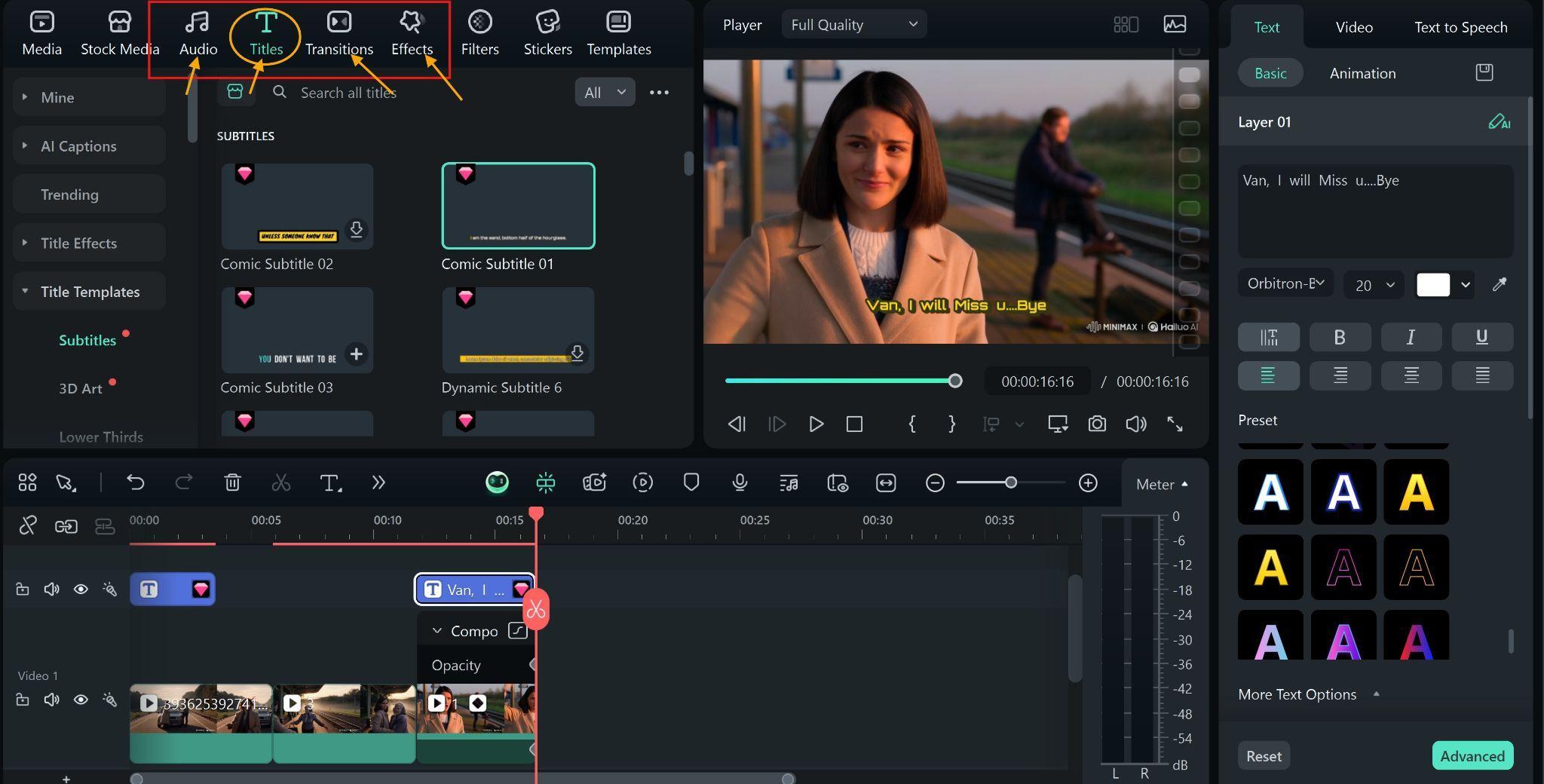
Task: Open the Filters tab
Action: pyautogui.click(x=479, y=34)
